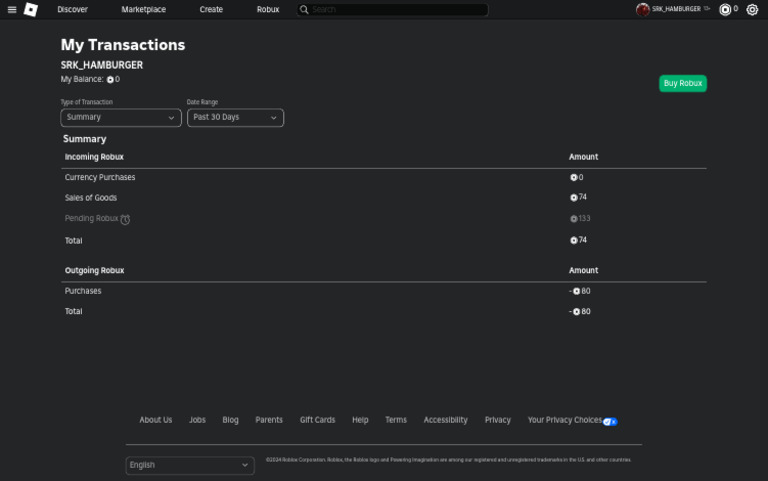Expand the Type of Transaction Summary dropdown

(x=121, y=118)
